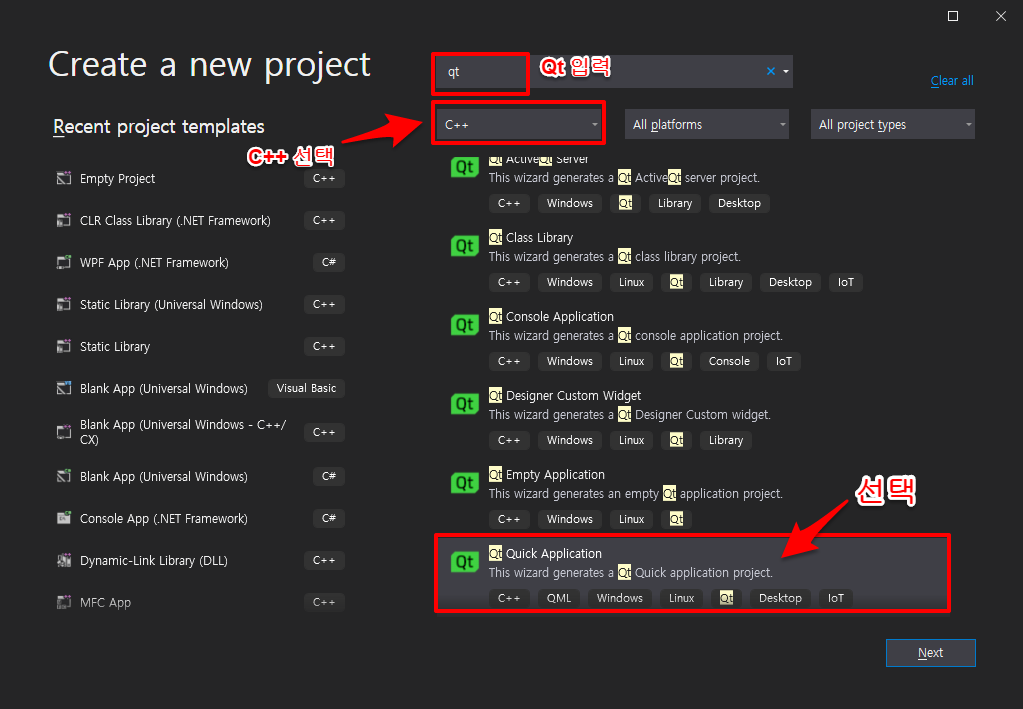Image resolution: width=1023 pixels, height=709 pixels.
Task: Click Console tag on Qt Console Application
Action: [729, 361]
